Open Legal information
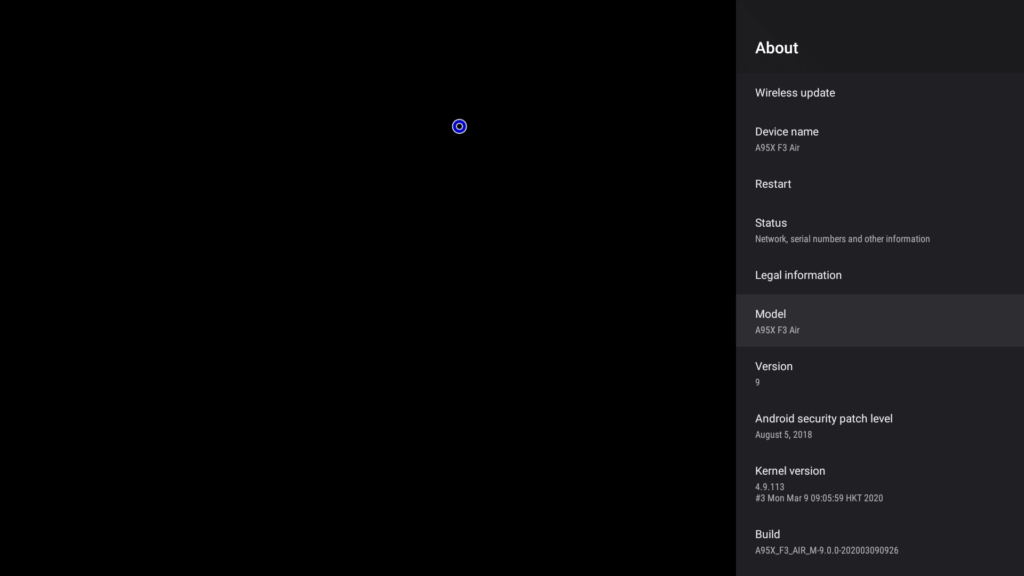Image resolution: width=1024 pixels, height=576 pixels. 880,275
